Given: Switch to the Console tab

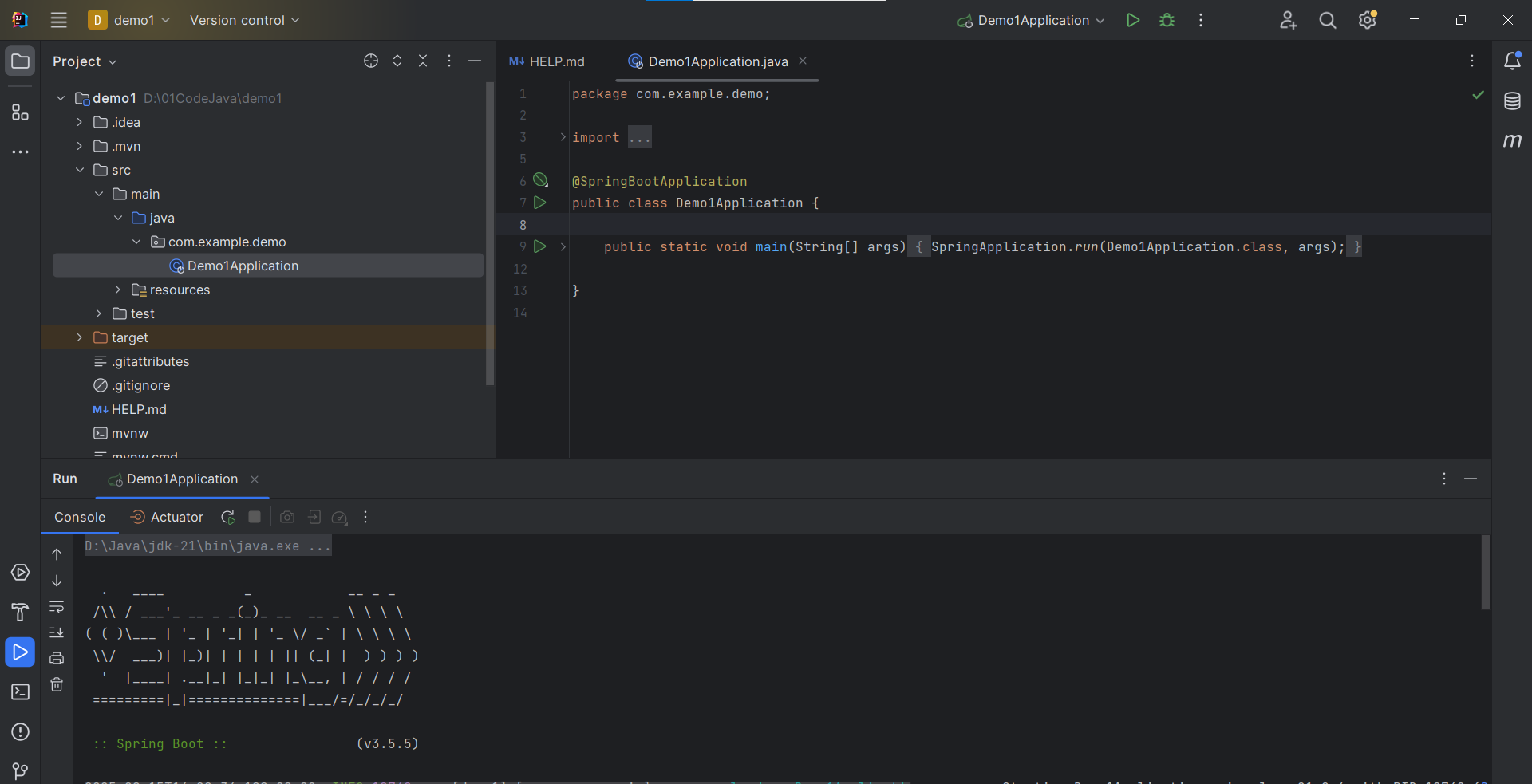Looking at the screenshot, I should tap(80, 517).
